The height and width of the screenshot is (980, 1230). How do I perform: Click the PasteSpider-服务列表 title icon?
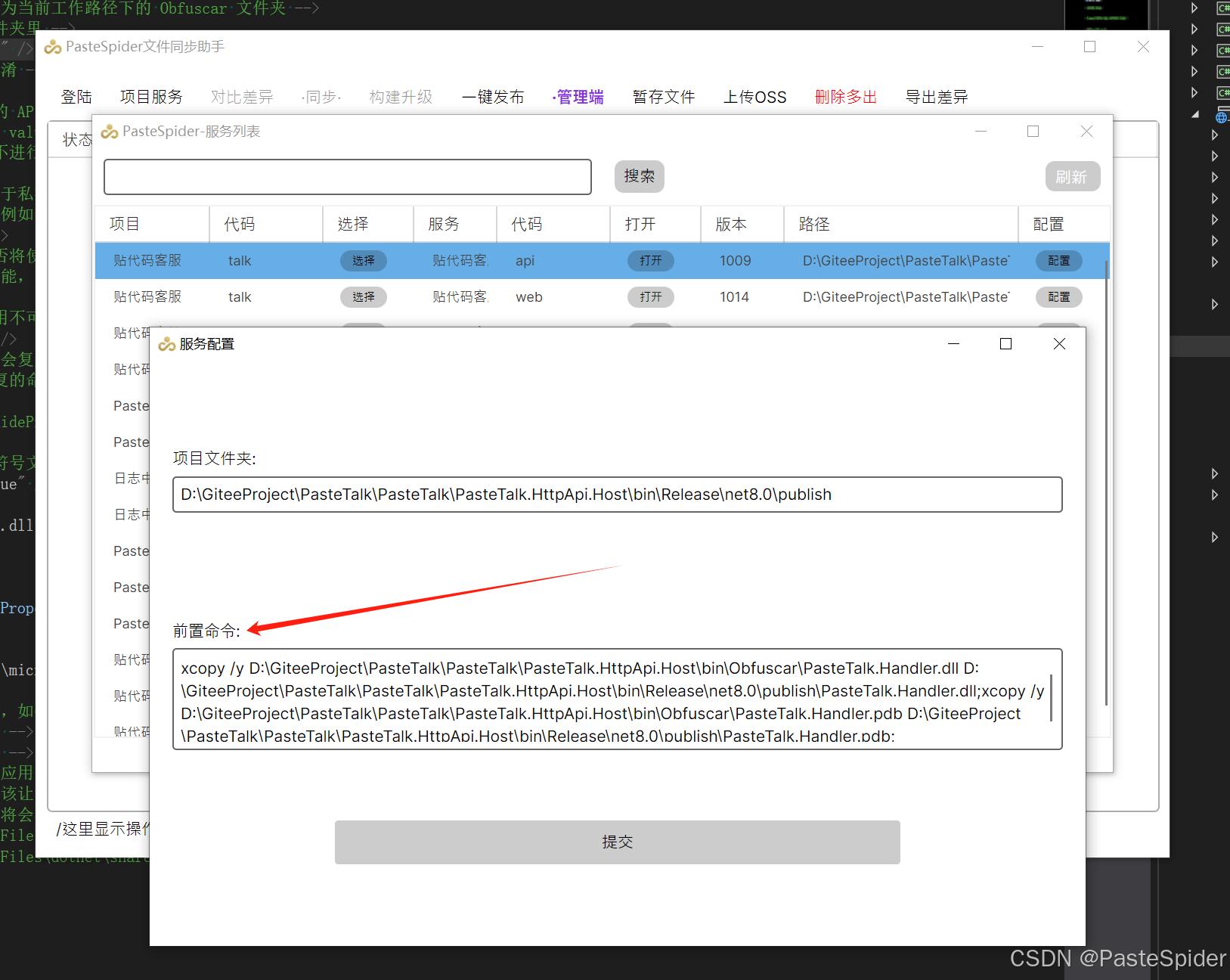click(110, 132)
